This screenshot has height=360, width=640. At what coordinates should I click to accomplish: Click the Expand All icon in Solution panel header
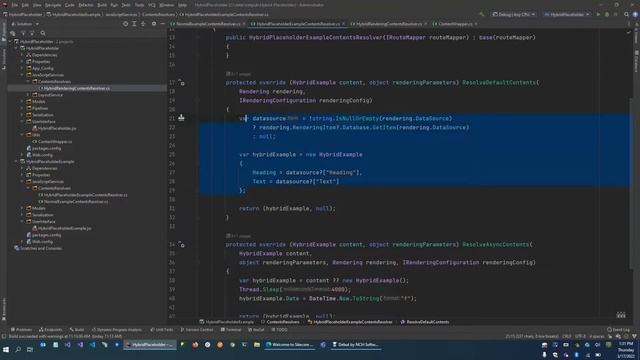(134, 24)
